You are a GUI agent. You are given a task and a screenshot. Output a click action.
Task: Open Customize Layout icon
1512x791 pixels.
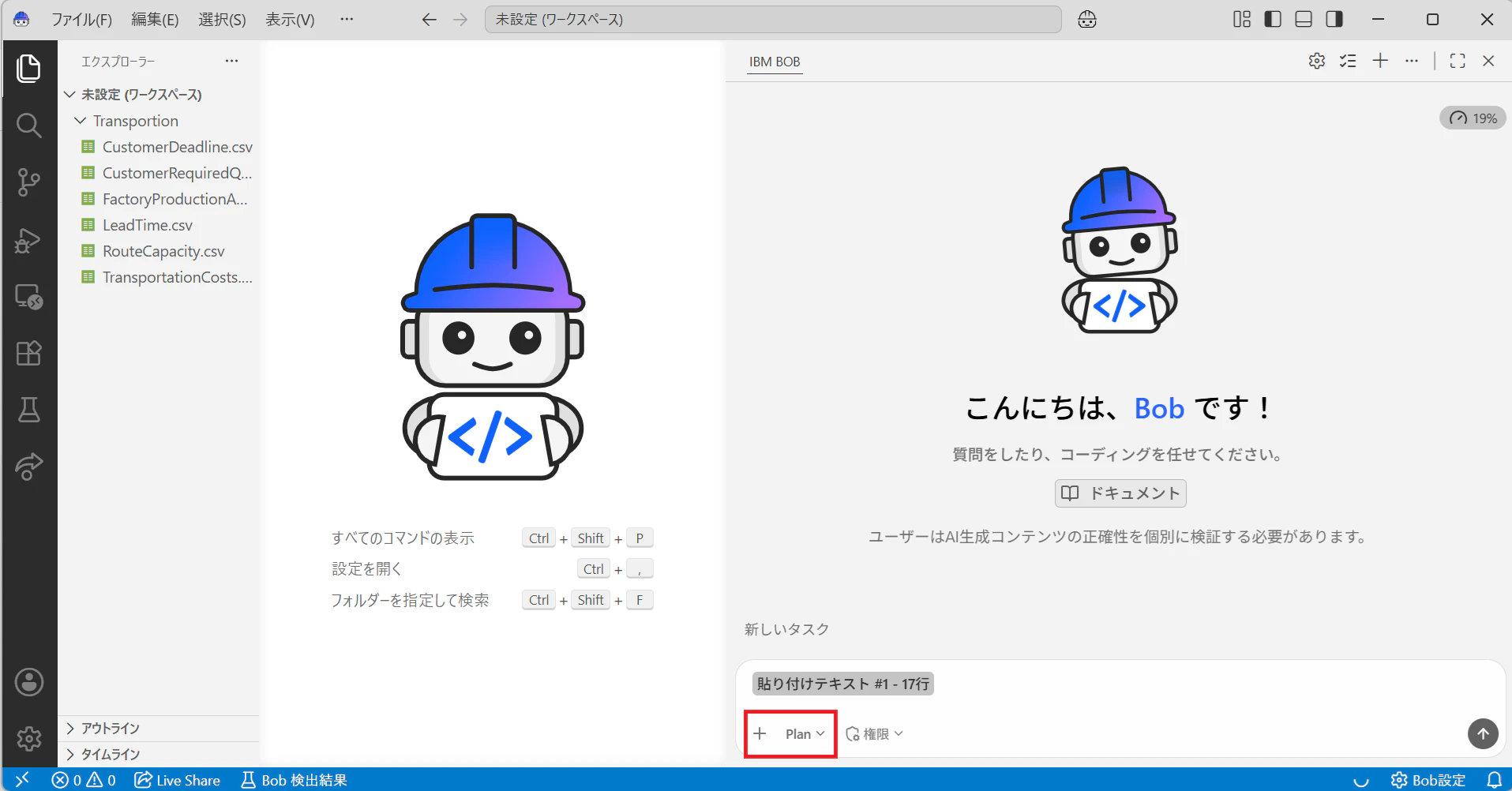[x=1242, y=19]
